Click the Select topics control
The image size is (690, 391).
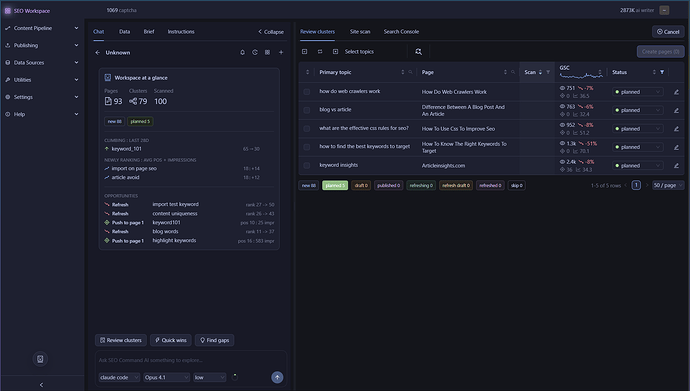pos(354,51)
